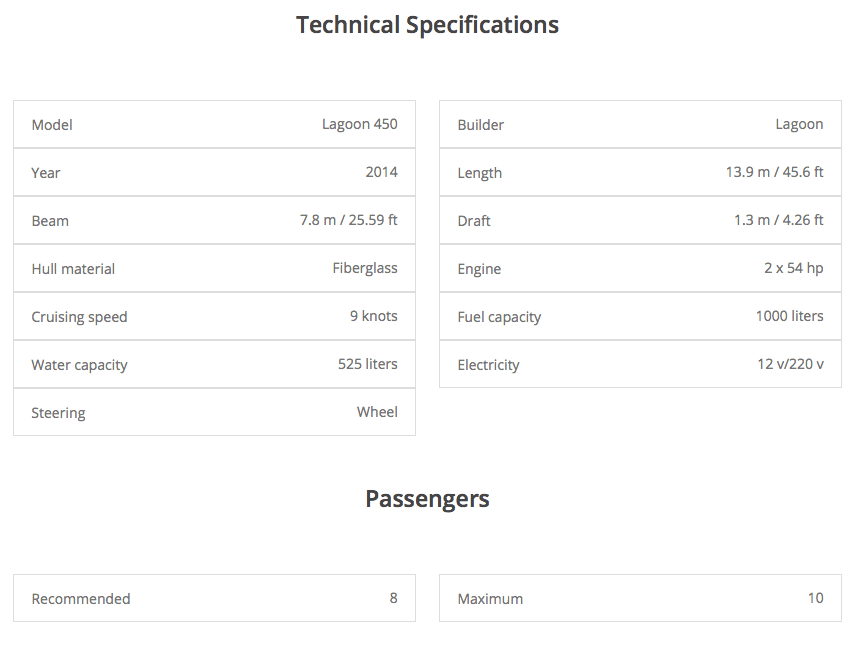
Task: Click the Year value 2014
Action: (x=382, y=172)
